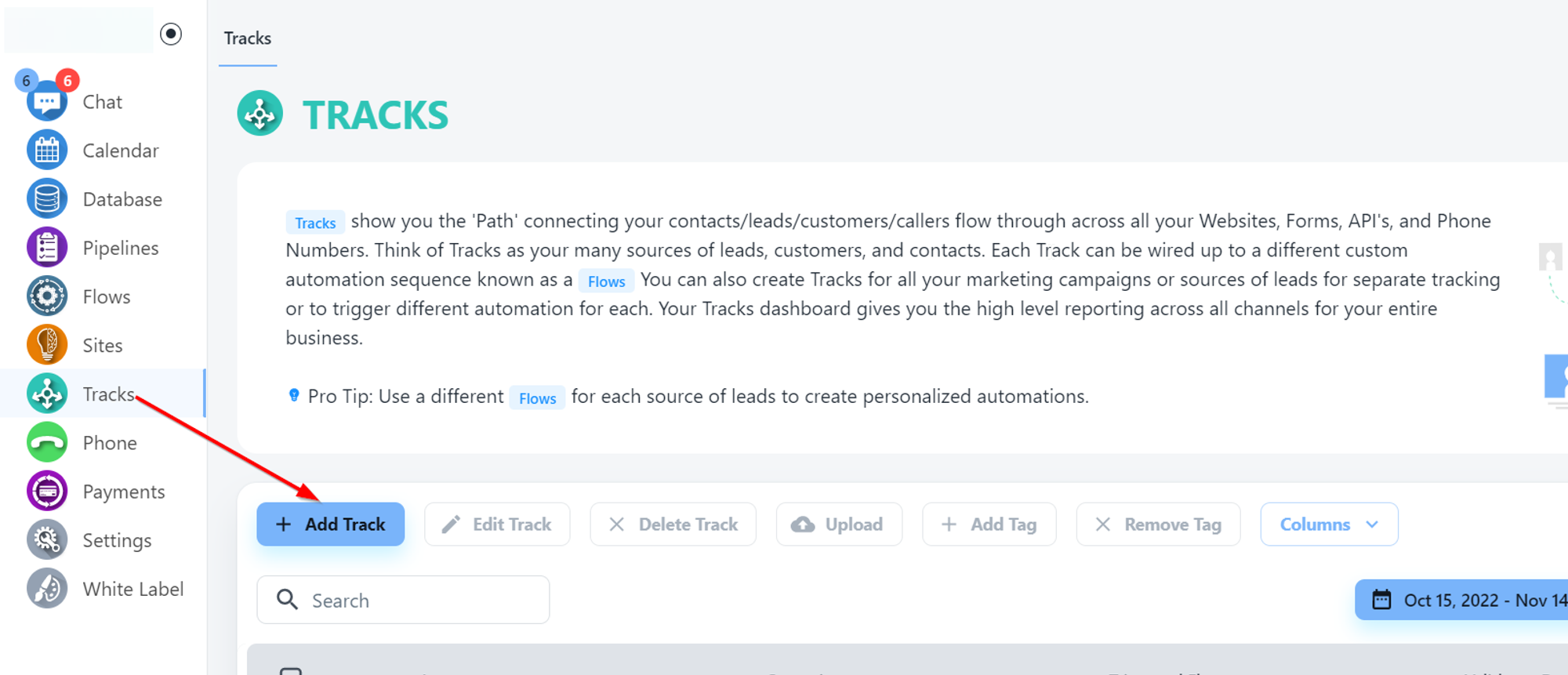The image size is (1568, 675).
Task: Open the Chat icon in sidebar
Action: point(47,102)
